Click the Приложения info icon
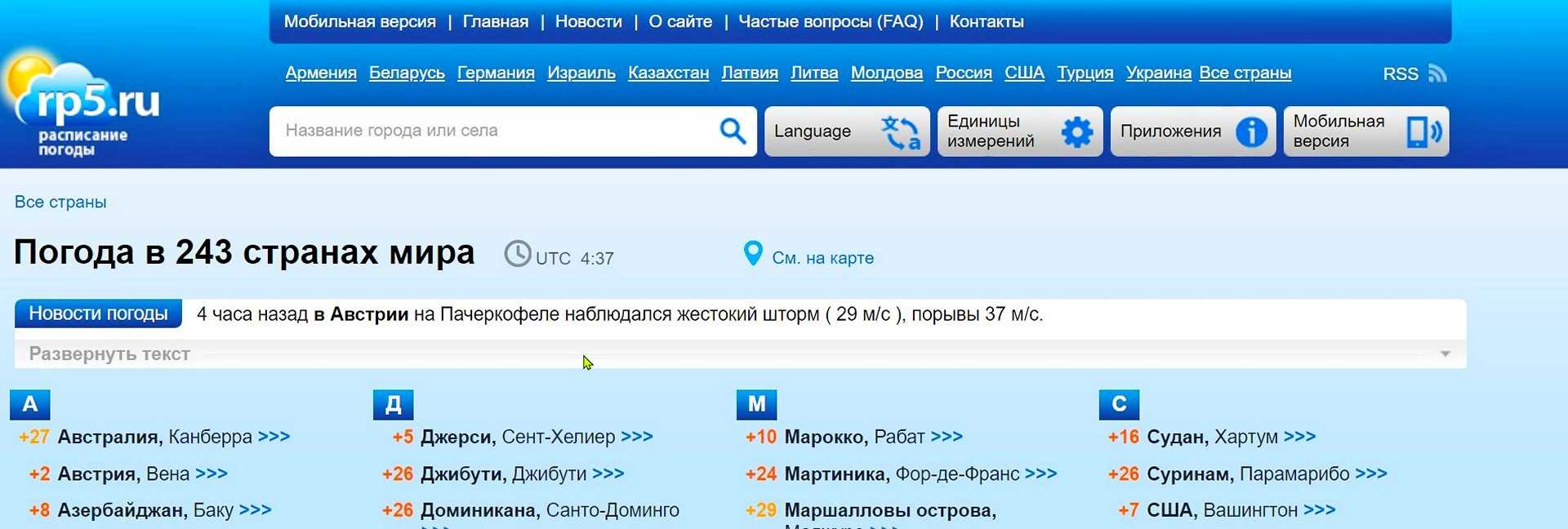Image resolution: width=1568 pixels, height=529 pixels. [x=1250, y=131]
